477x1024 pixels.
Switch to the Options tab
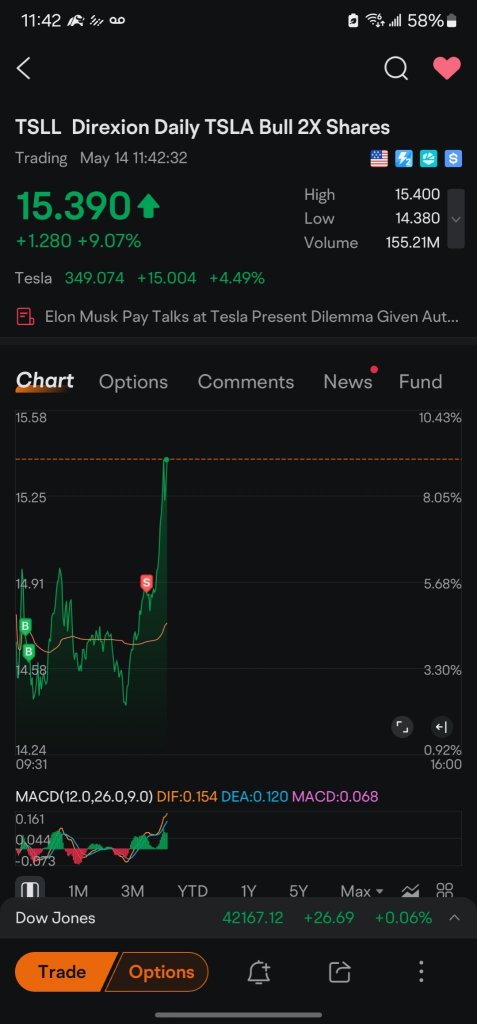(x=133, y=382)
